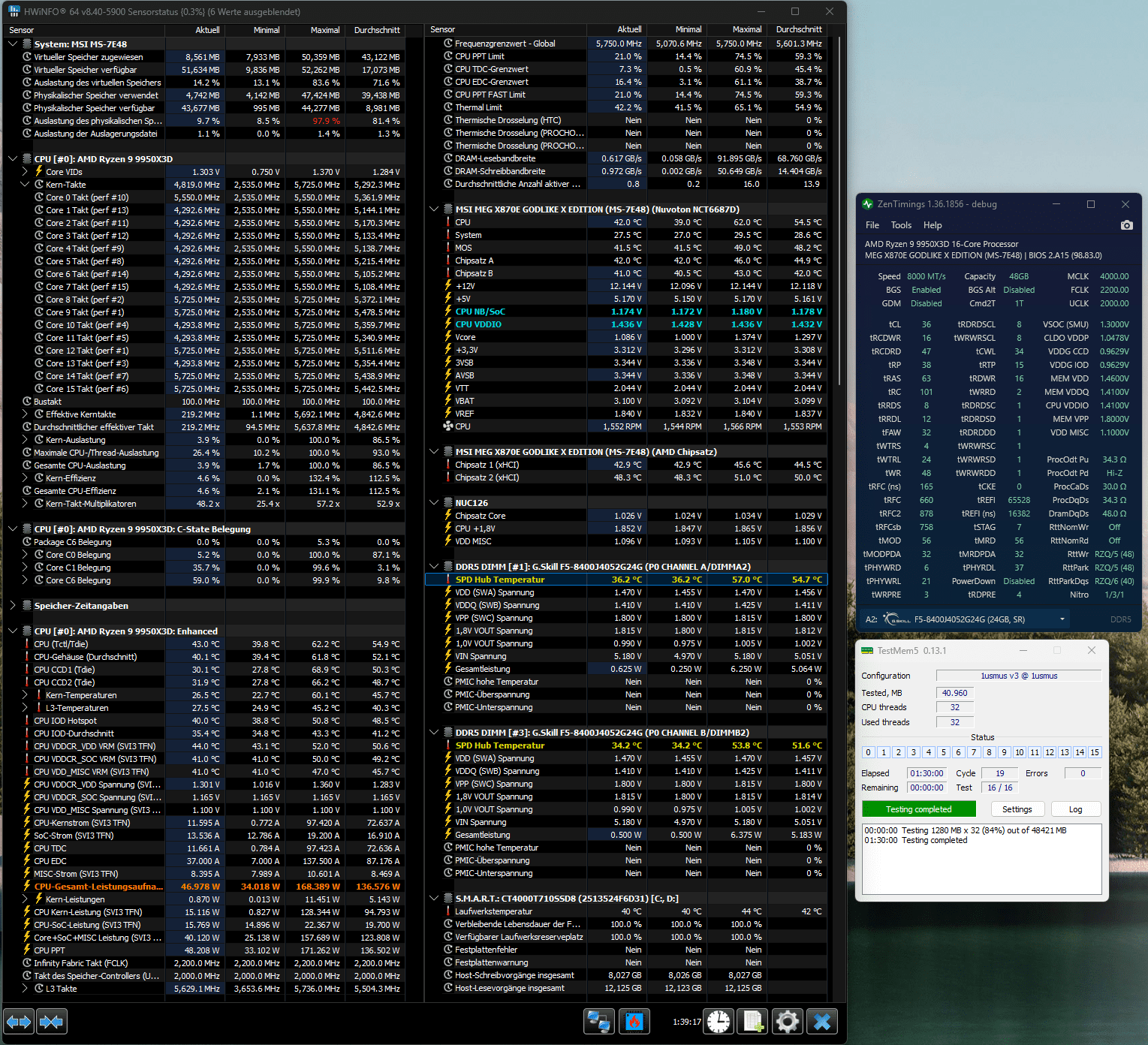Select the highlighted SPD Hub Temperatur row of DIMM #1
This screenshot has width=1148, height=1045.
point(626,580)
